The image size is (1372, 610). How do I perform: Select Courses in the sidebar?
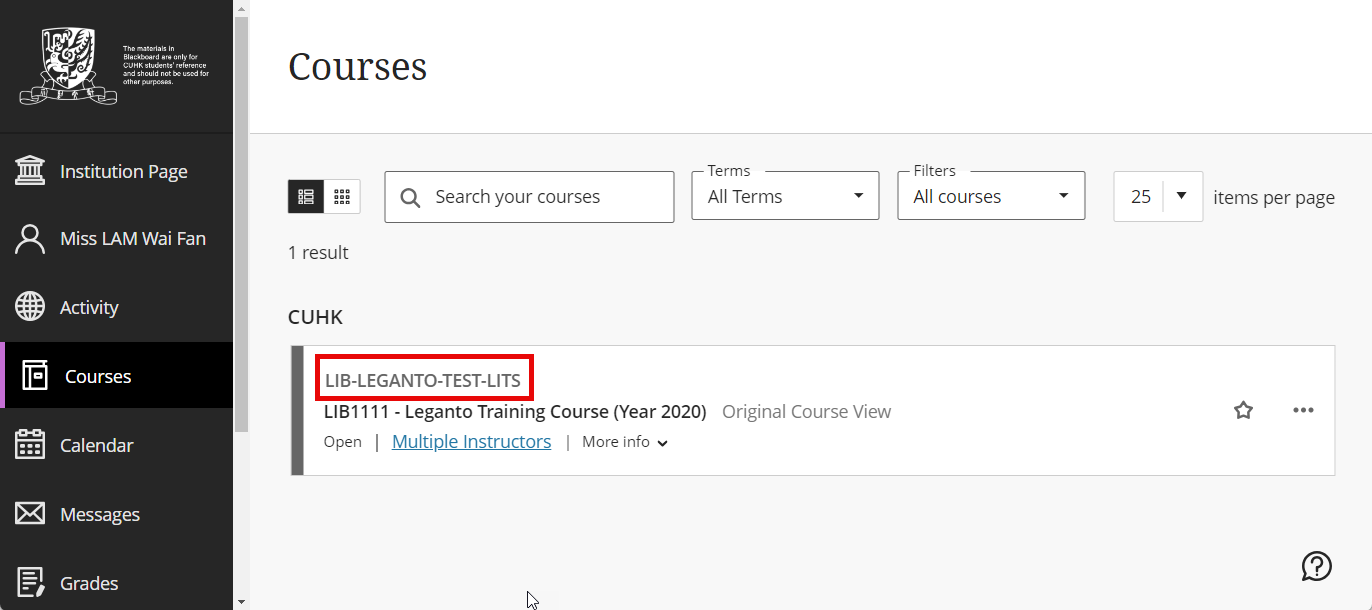click(x=97, y=375)
